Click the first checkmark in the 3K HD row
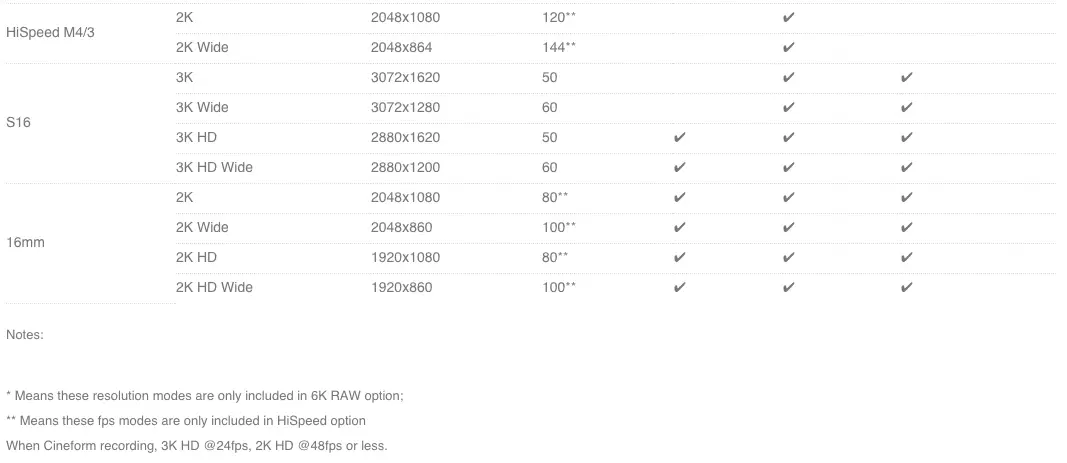The width and height of the screenshot is (1067, 463). [x=678, y=138]
